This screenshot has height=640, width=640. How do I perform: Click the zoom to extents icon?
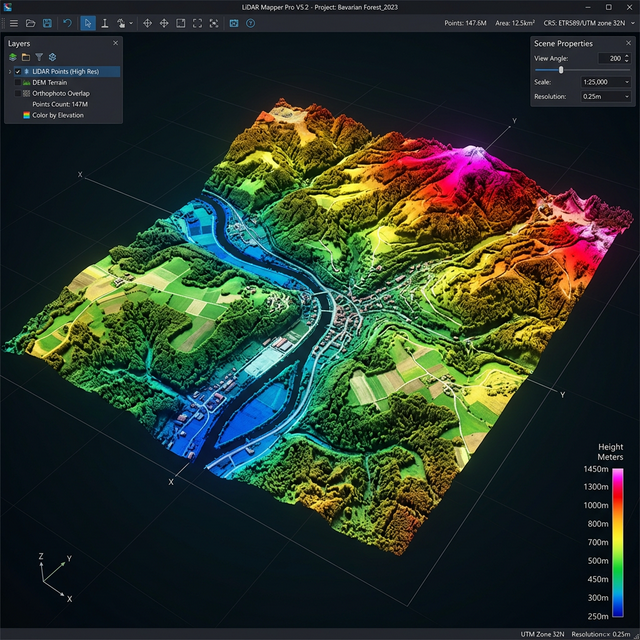tap(197, 22)
